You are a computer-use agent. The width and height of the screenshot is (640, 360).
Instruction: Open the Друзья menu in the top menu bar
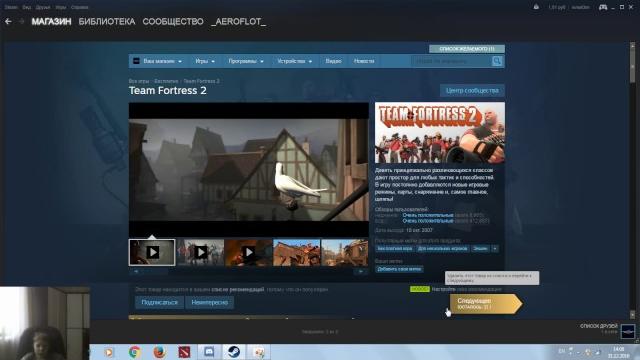point(43,7)
